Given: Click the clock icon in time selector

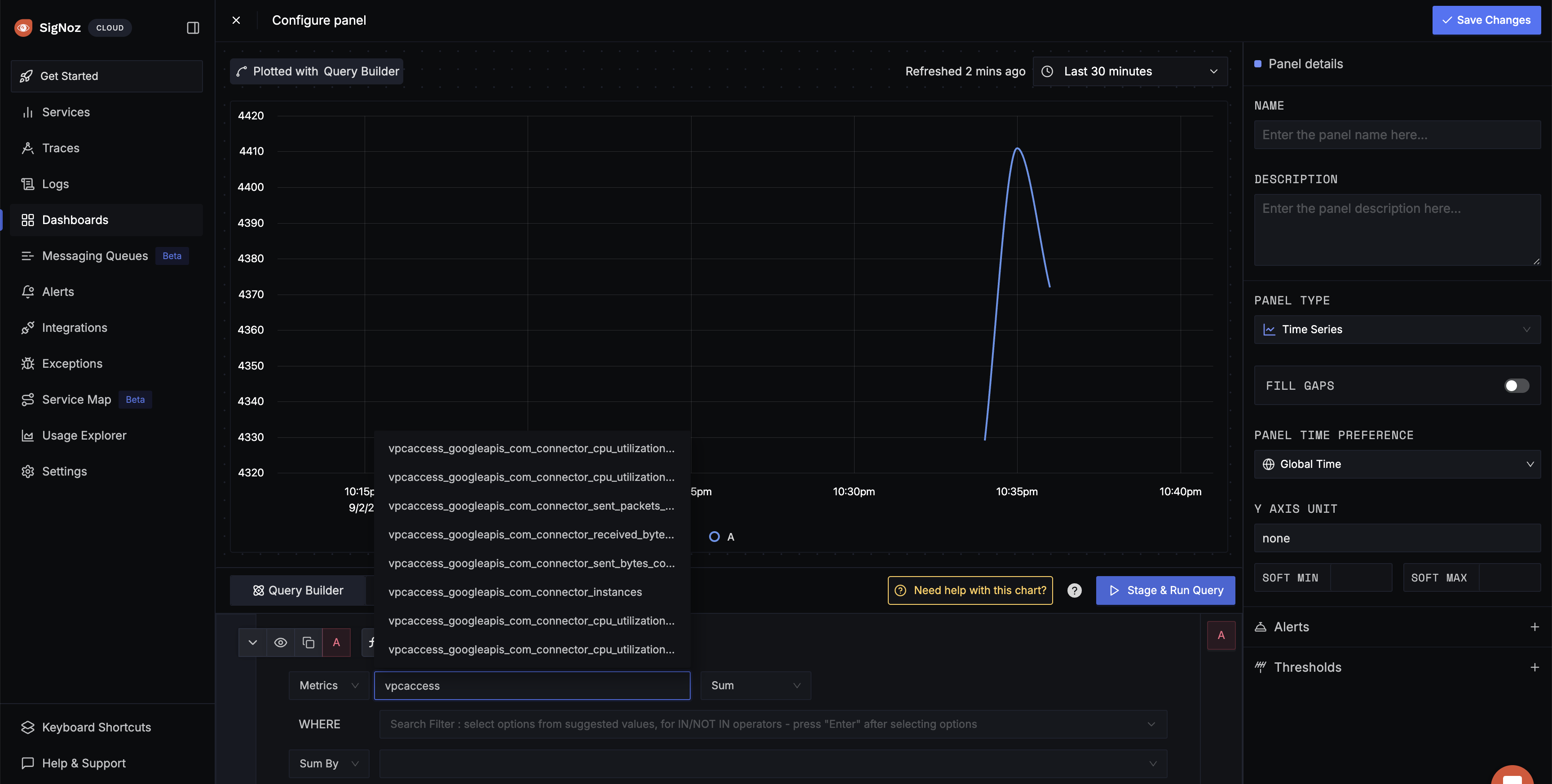Looking at the screenshot, I should [x=1047, y=71].
